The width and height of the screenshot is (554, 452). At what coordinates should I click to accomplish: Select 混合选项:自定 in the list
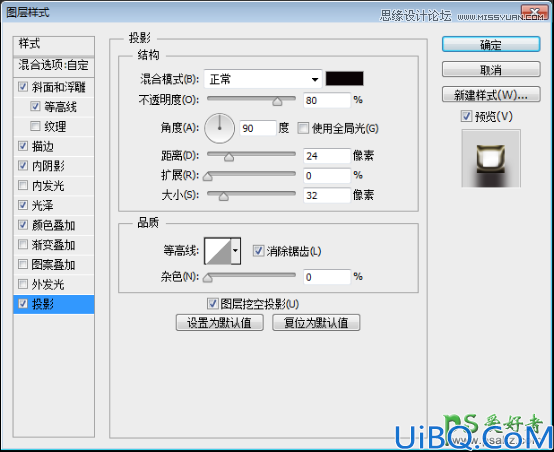click(54, 66)
